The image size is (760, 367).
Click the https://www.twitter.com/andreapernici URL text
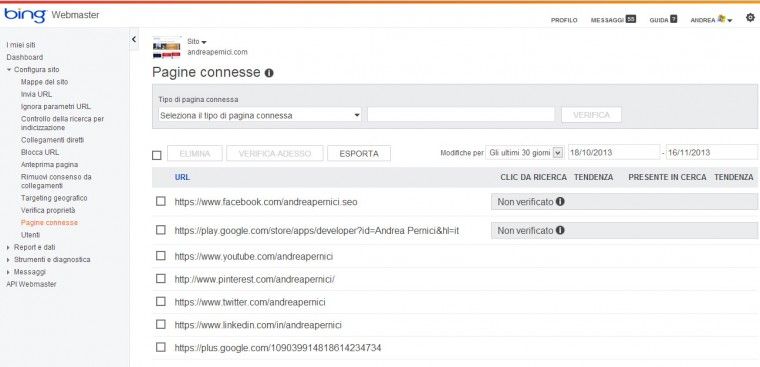coord(250,302)
